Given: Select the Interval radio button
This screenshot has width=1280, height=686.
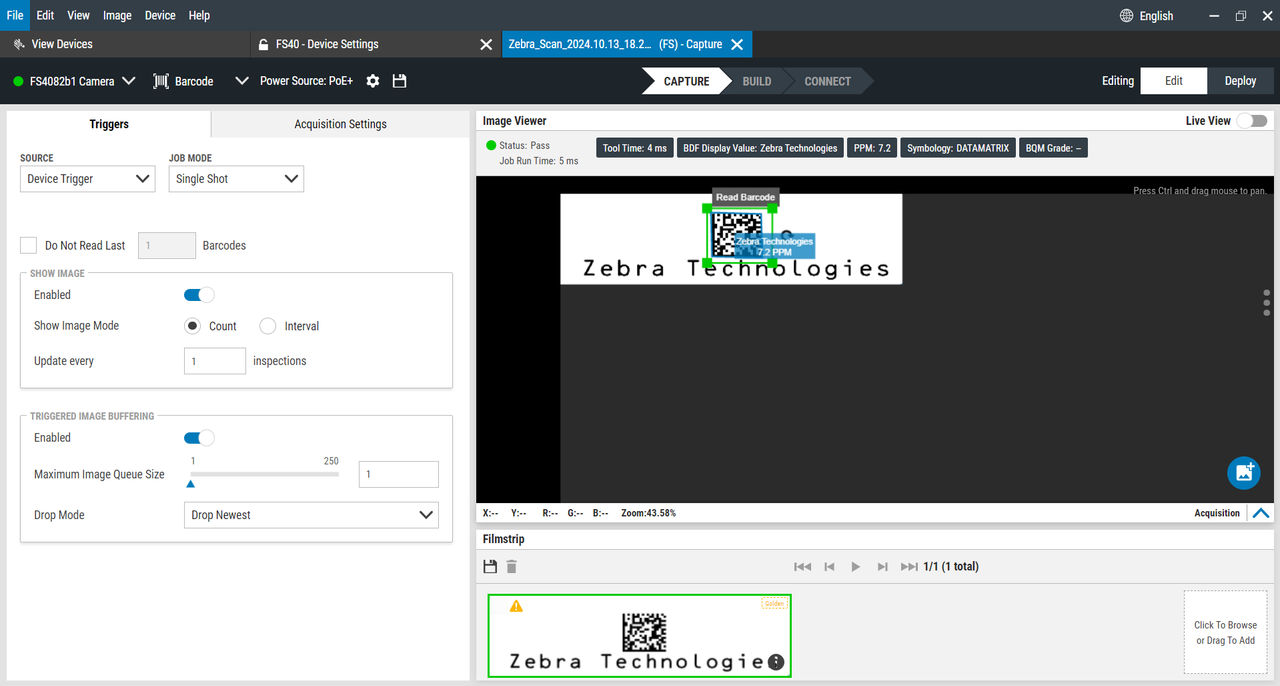Looking at the screenshot, I should pos(267,326).
